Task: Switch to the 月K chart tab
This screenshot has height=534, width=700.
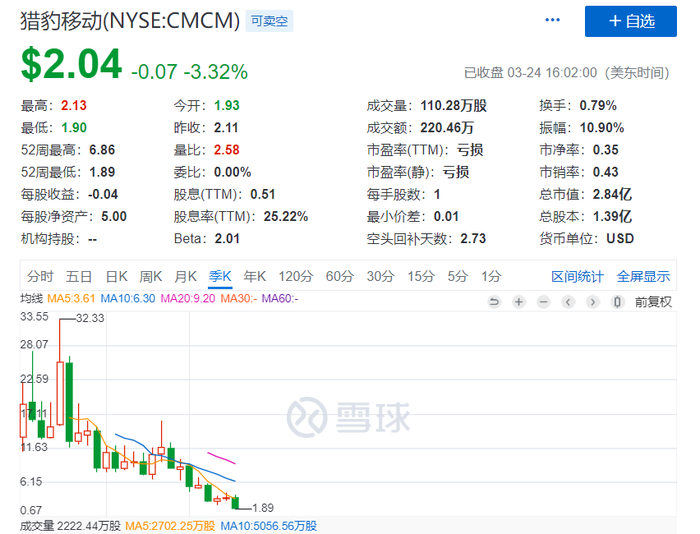Action: [x=185, y=276]
